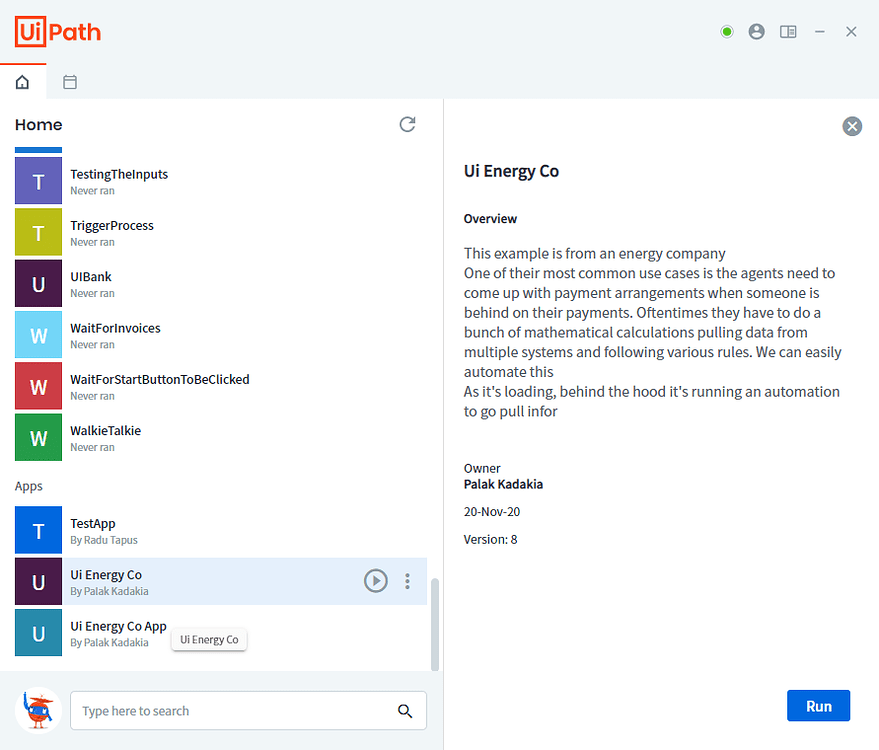Click the TestingTheInputs purple T tile
This screenshot has width=879, height=750.
click(38, 180)
